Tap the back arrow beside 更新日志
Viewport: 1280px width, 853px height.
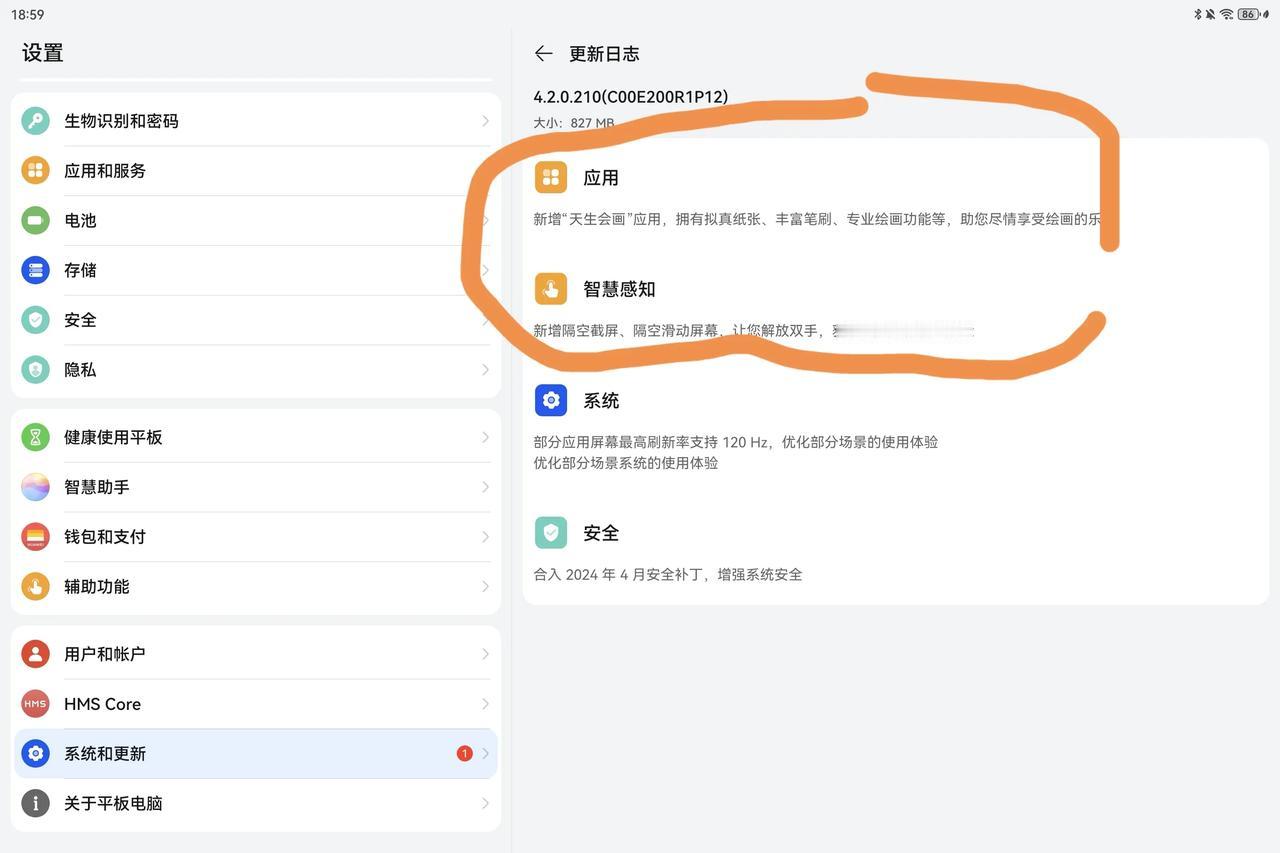[543, 54]
